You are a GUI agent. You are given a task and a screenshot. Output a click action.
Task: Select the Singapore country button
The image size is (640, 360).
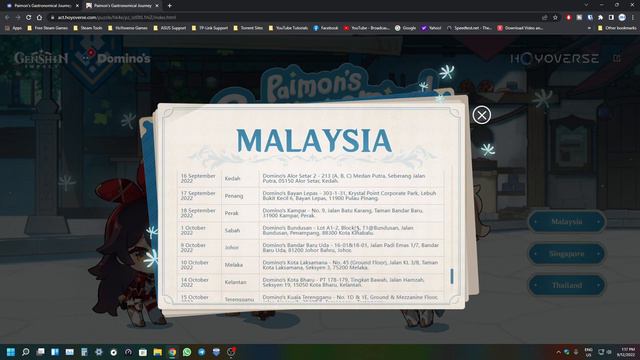pos(567,253)
